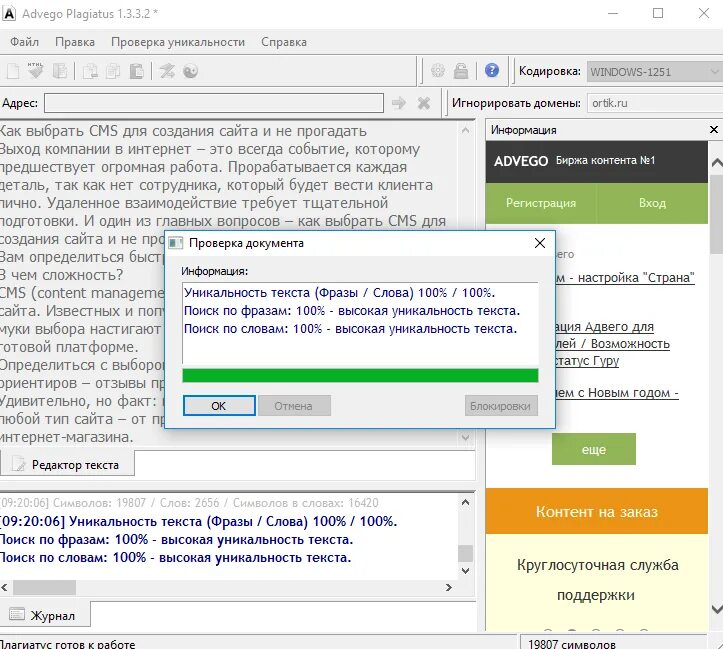Click the green еще button
723x649 pixels.
[593, 449]
